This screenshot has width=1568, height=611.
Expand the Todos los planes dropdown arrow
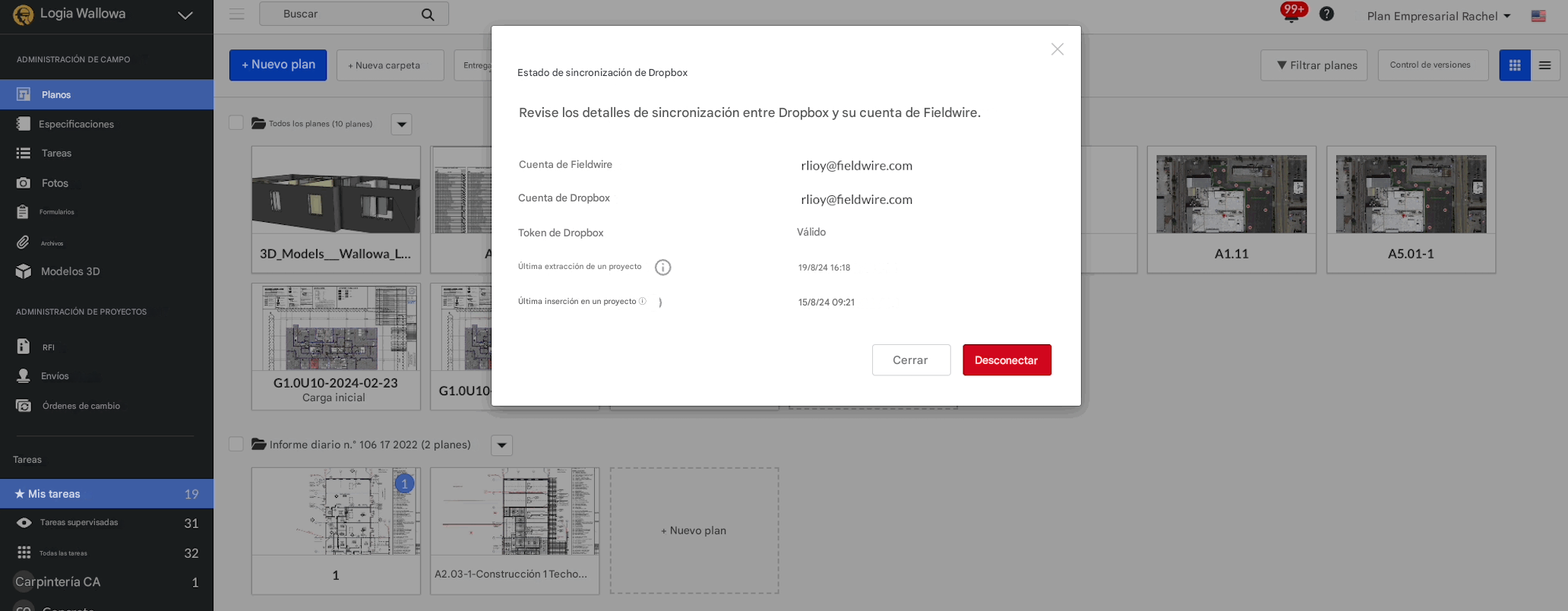click(x=401, y=124)
